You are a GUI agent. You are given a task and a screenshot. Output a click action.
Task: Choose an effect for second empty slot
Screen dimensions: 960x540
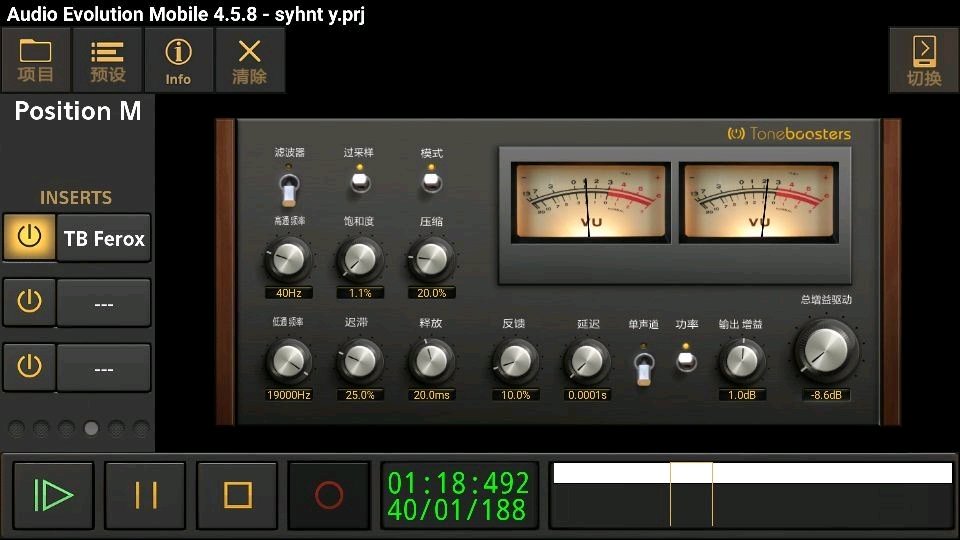[104, 302]
